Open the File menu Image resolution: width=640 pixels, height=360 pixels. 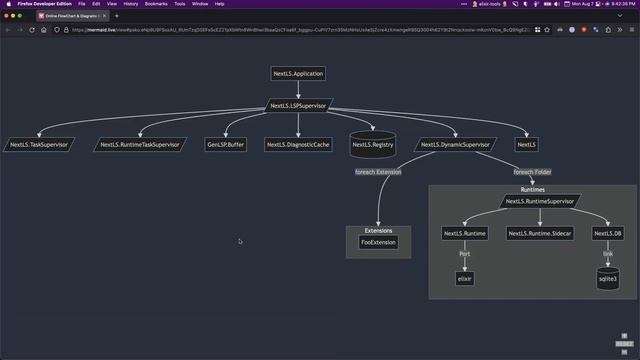pos(82,4)
